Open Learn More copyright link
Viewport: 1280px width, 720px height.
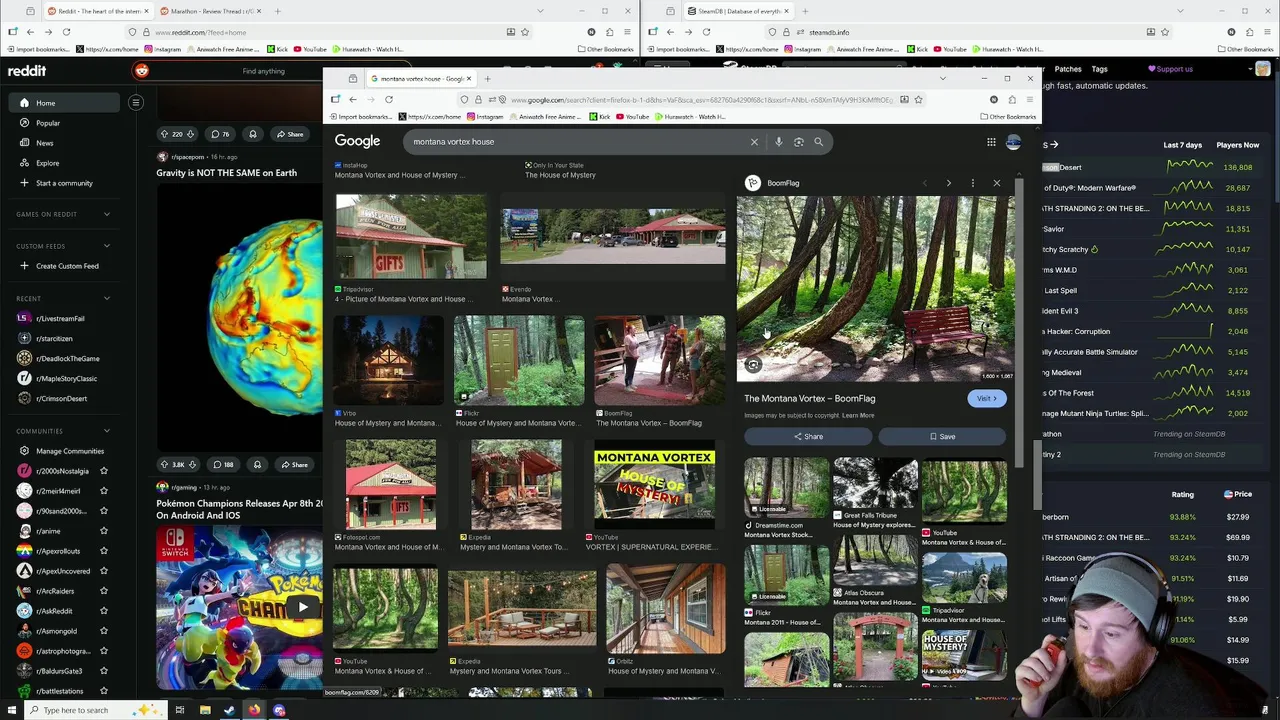(858, 415)
